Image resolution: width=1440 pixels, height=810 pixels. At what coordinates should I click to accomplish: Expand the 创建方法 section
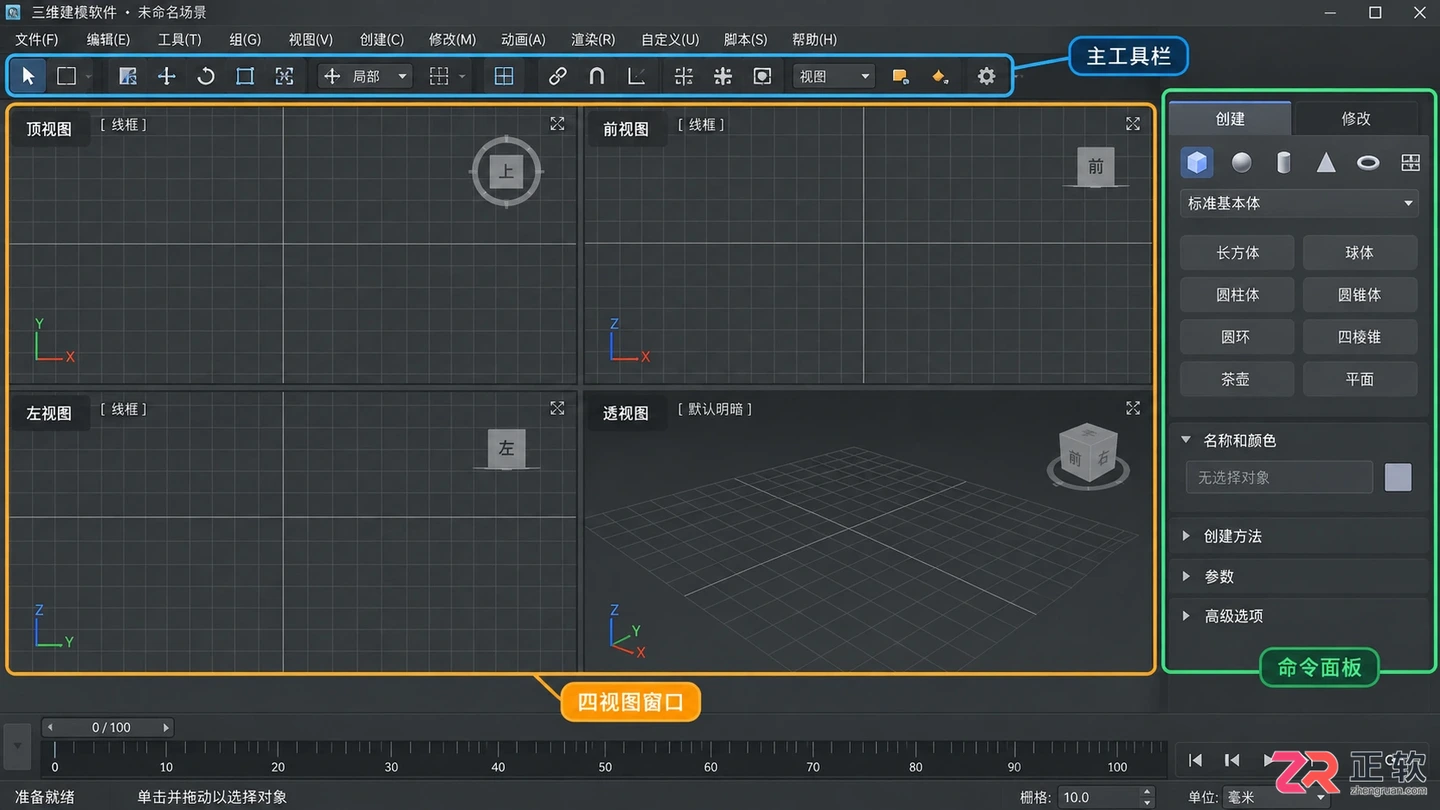[x=1186, y=536]
